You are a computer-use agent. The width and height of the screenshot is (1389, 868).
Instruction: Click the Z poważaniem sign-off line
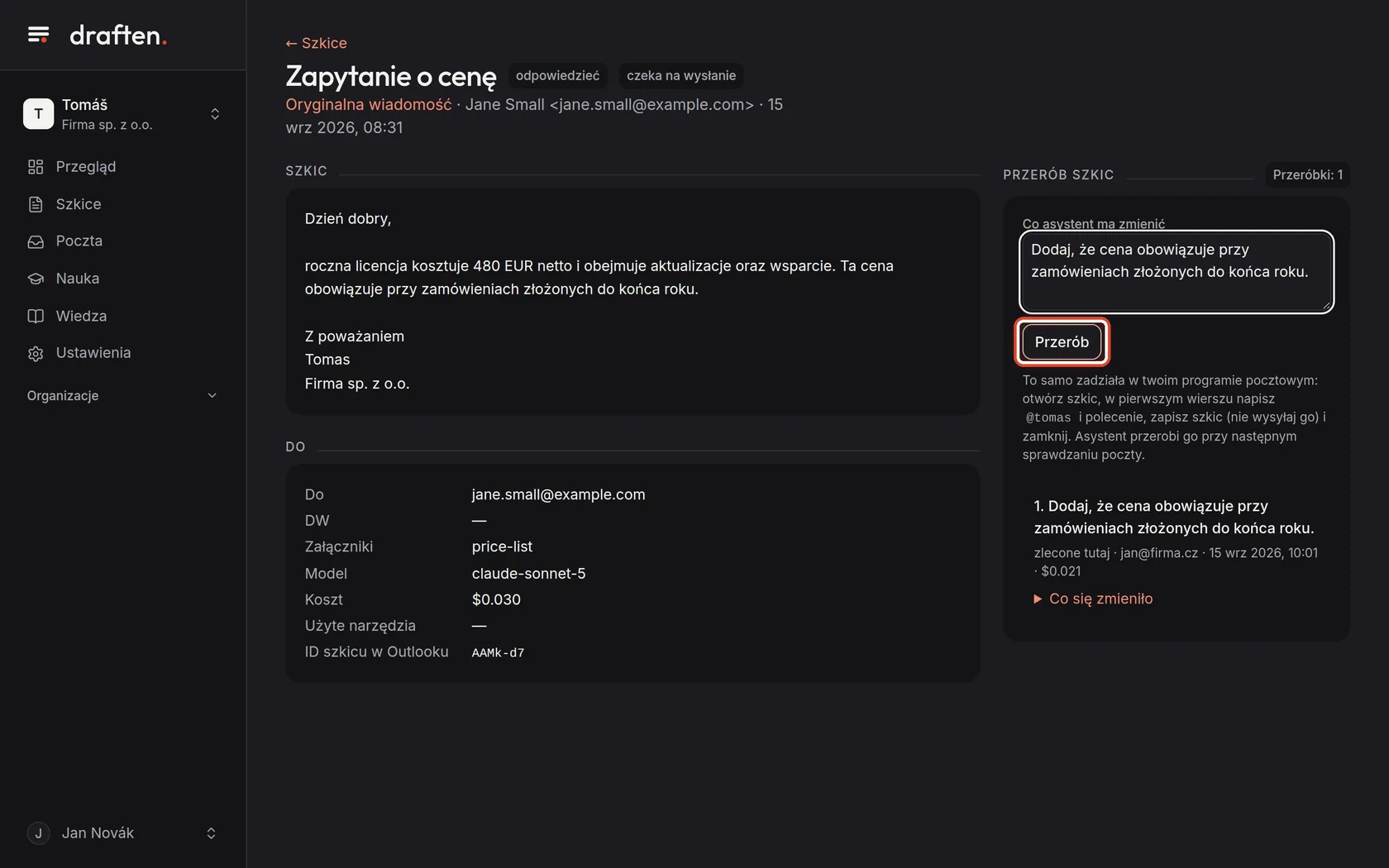355,336
